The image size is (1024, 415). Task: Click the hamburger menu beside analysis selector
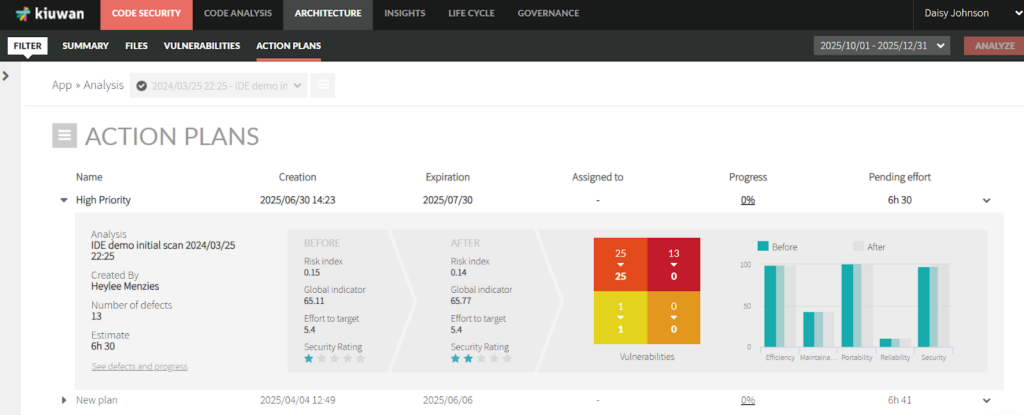(323, 85)
